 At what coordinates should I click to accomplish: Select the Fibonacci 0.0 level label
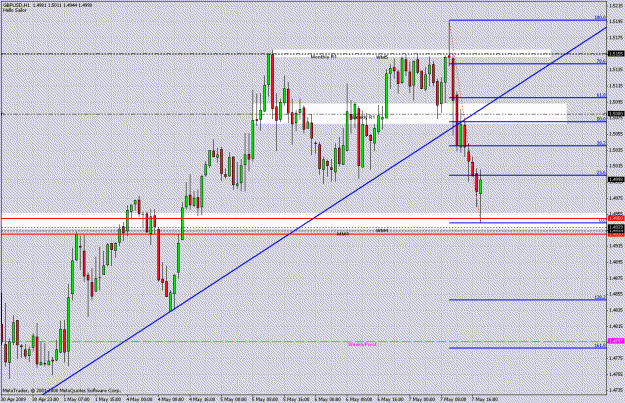click(x=603, y=220)
